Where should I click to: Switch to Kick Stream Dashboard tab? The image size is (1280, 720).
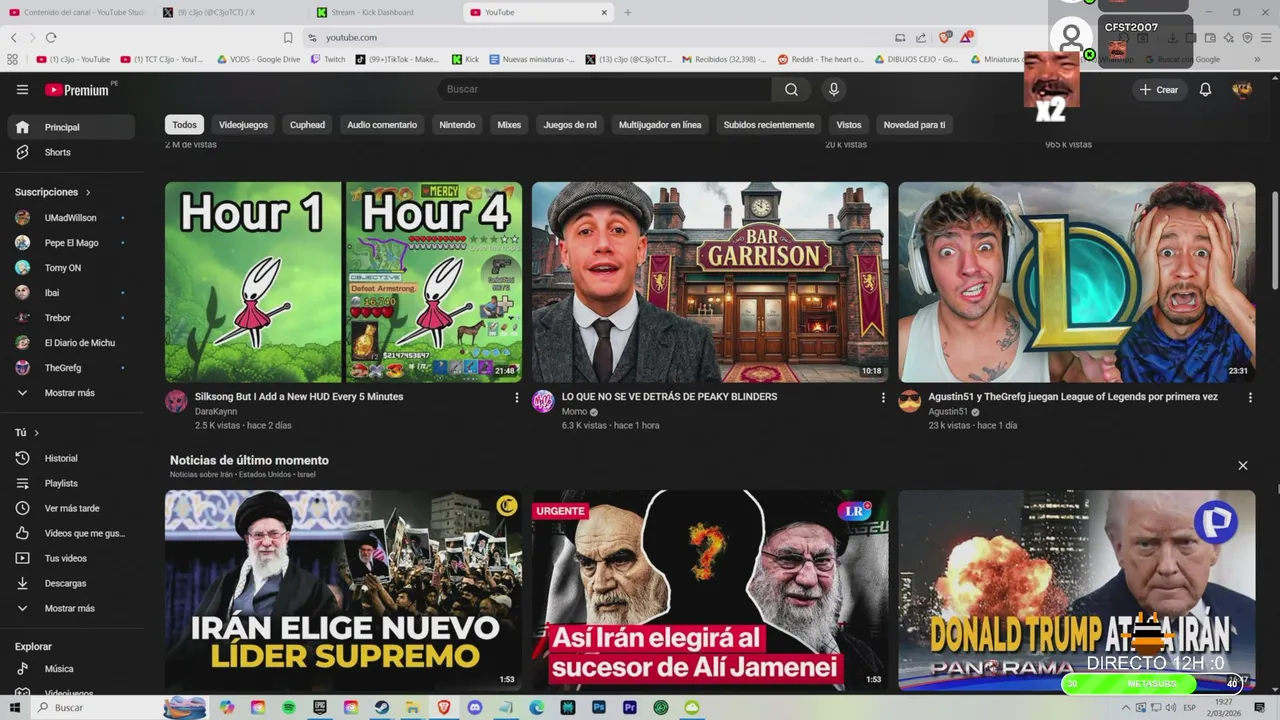coord(385,12)
